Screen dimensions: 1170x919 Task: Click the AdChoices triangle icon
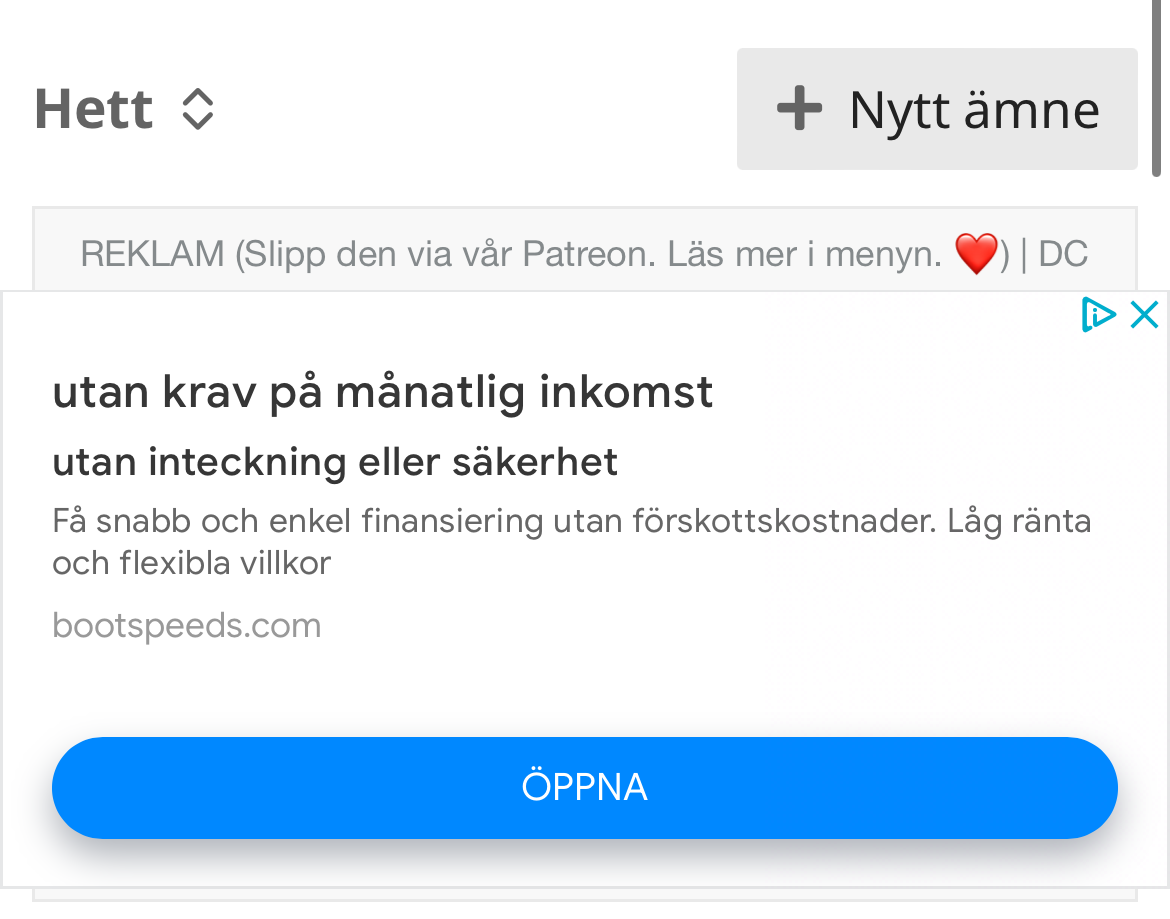(1098, 314)
